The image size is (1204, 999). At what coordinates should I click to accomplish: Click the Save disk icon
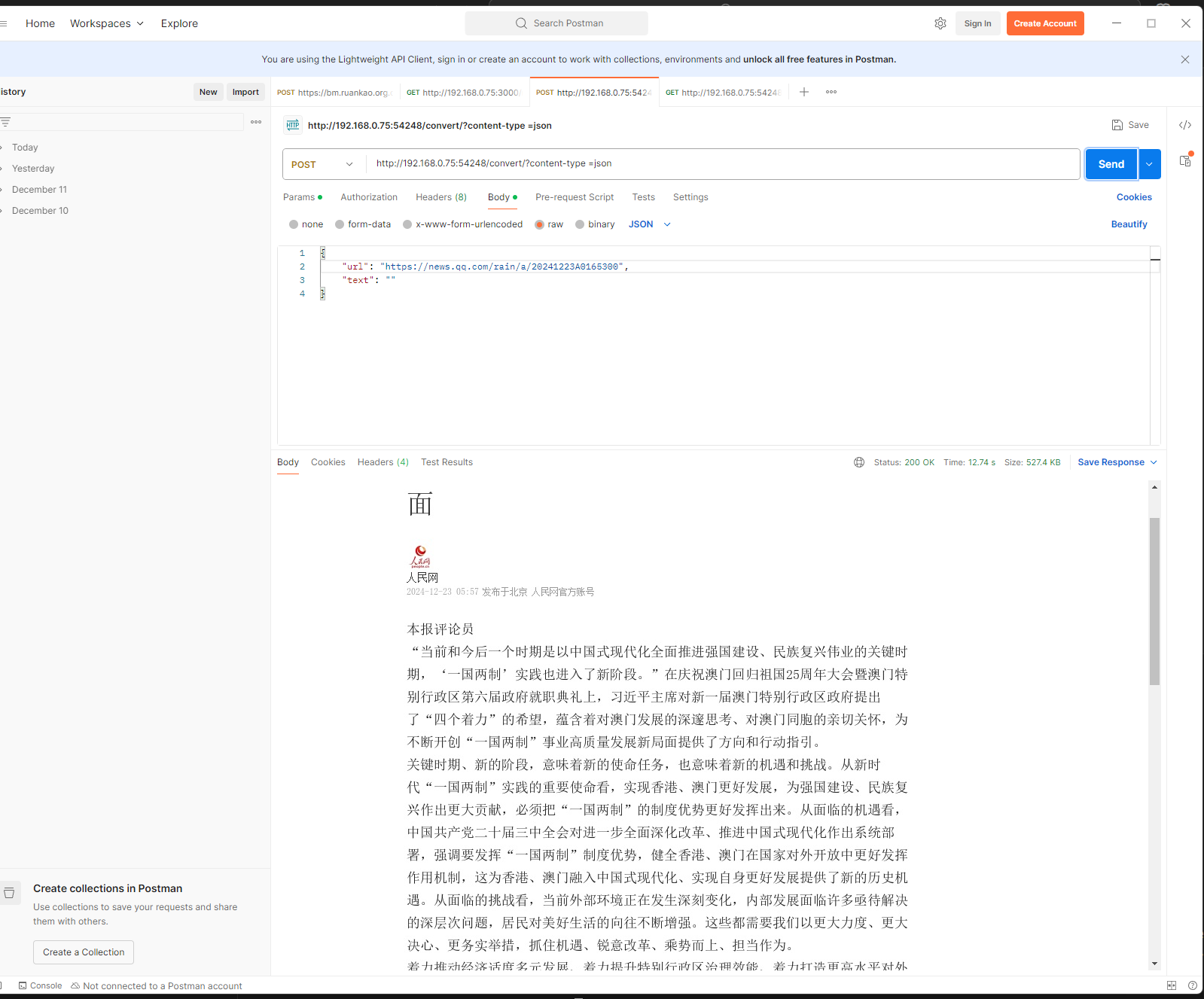[1117, 125]
